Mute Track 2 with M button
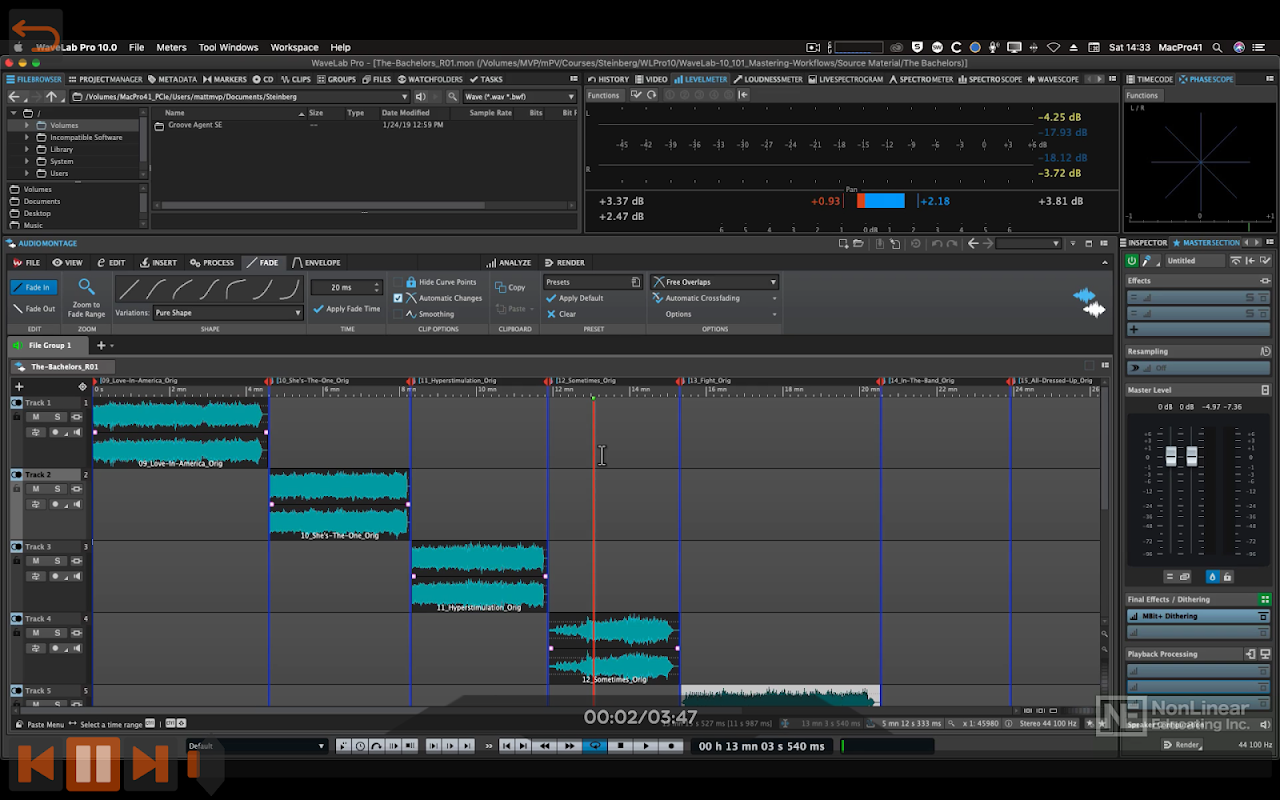 coord(36,489)
